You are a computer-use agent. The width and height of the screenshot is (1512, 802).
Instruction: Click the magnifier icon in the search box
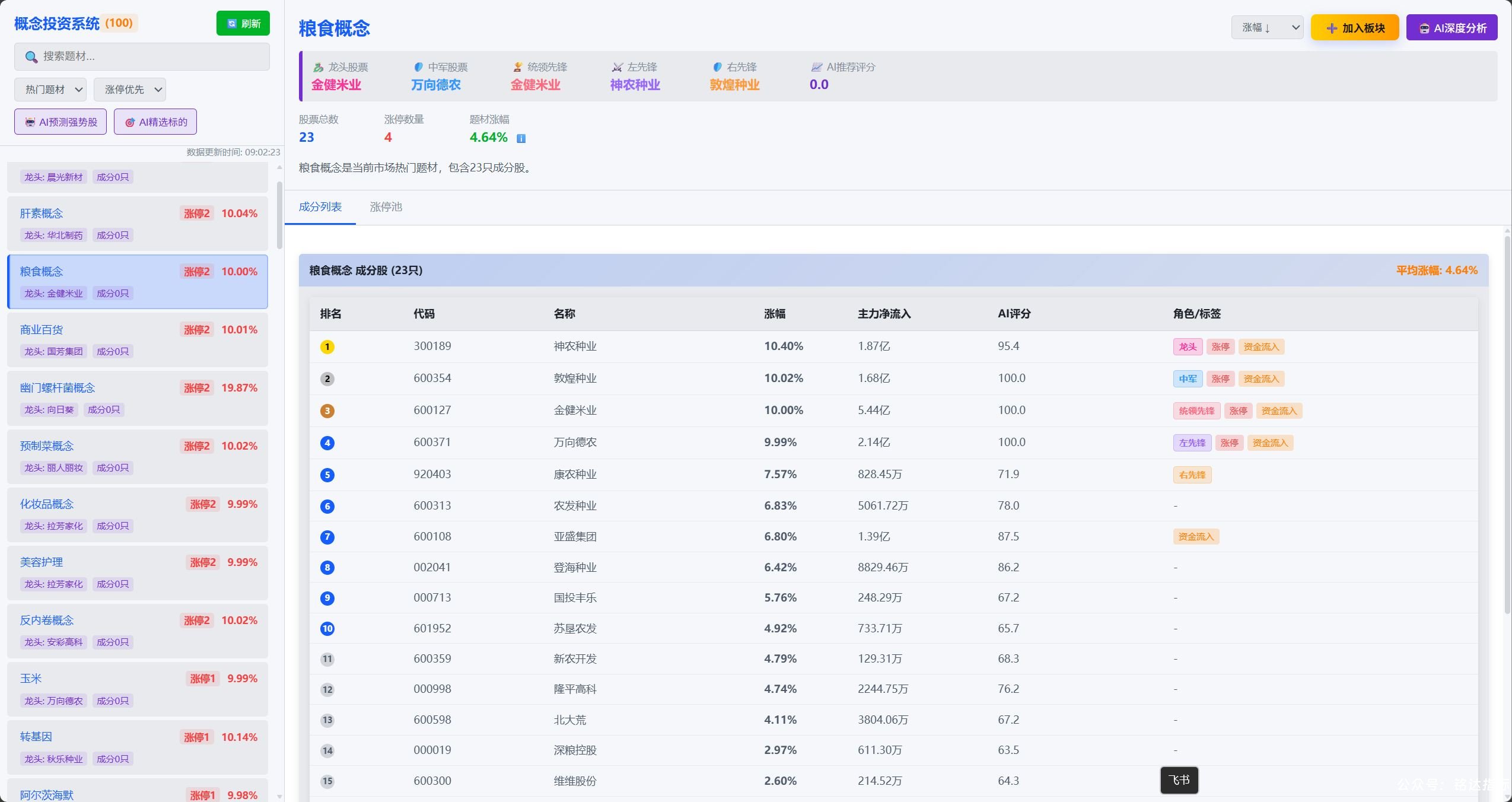pyautogui.click(x=31, y=57)
